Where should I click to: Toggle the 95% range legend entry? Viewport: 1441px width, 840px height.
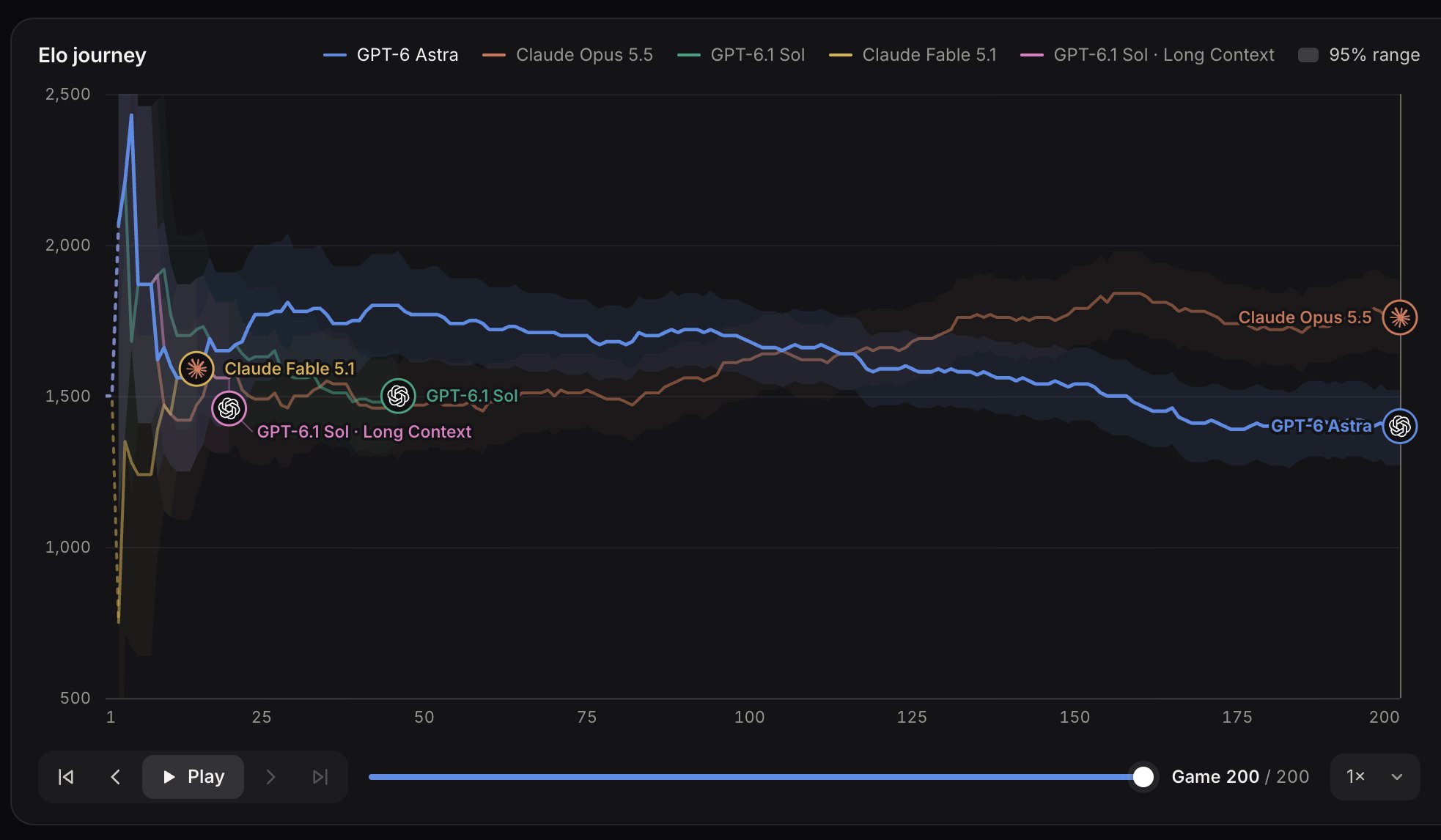pos(1359,55)
